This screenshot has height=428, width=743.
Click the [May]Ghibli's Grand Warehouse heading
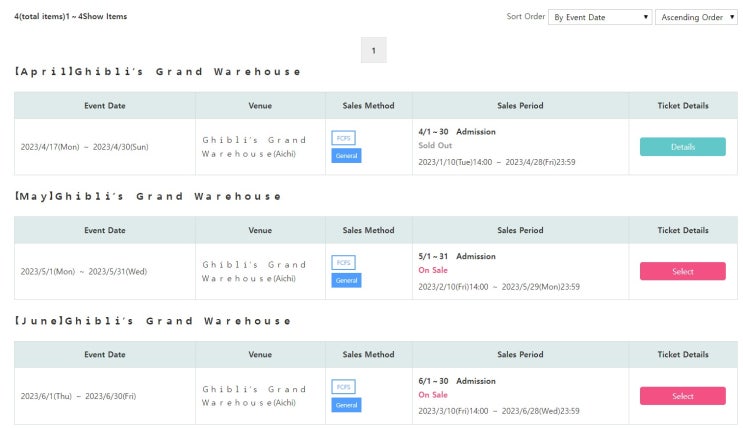[148, 196]
